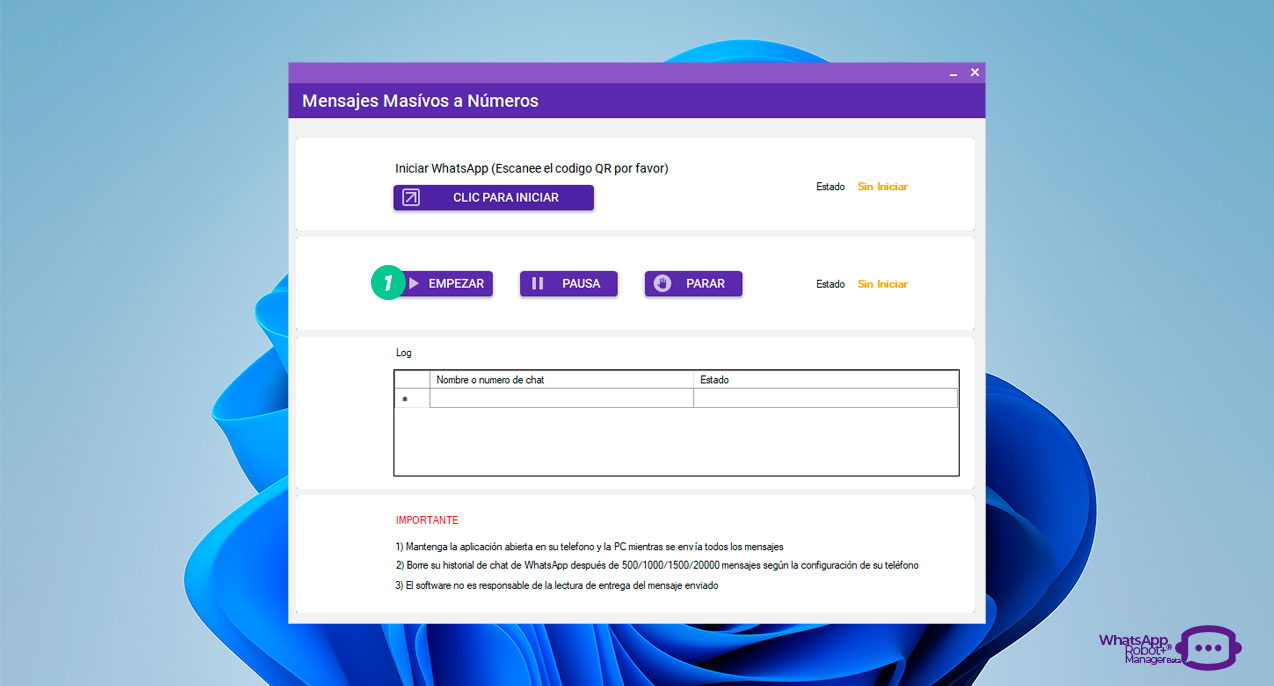Close the Mensajes Masivos window

975,72
